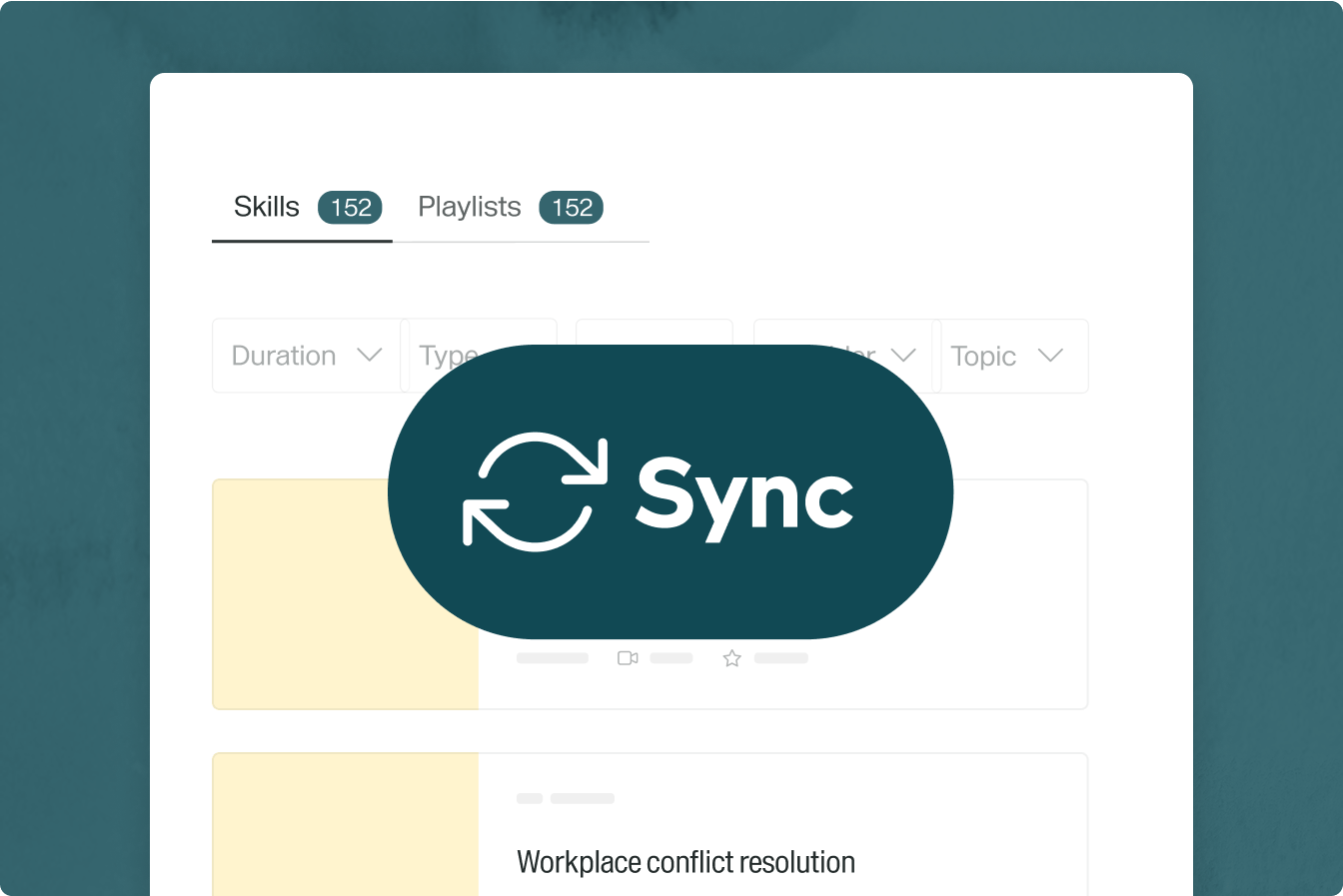Open the Workplace conflict resolution title link
Screen dimensions: 1343x896
685,862
